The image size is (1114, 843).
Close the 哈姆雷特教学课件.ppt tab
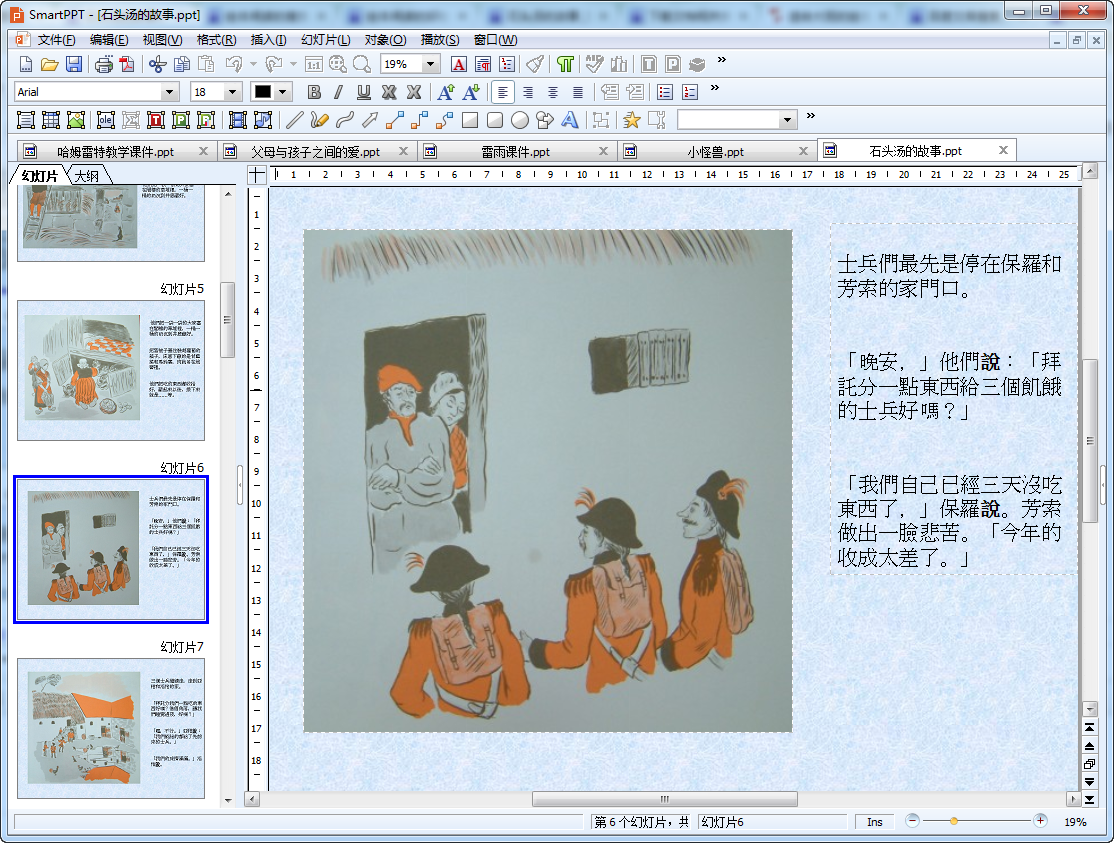click(203, 151)
